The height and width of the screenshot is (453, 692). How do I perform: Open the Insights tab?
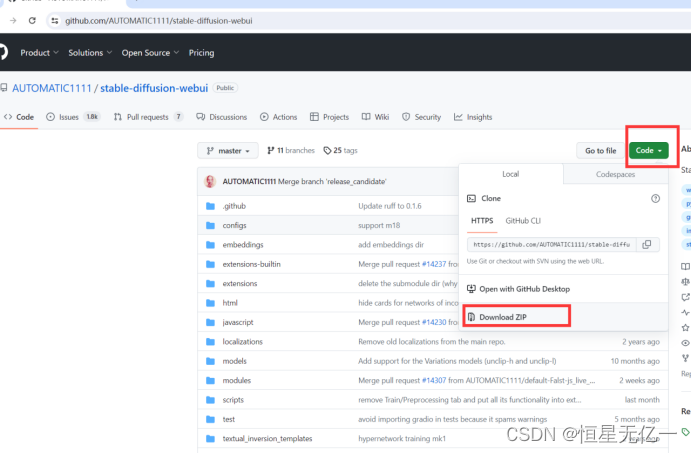[x=473, y=117]
